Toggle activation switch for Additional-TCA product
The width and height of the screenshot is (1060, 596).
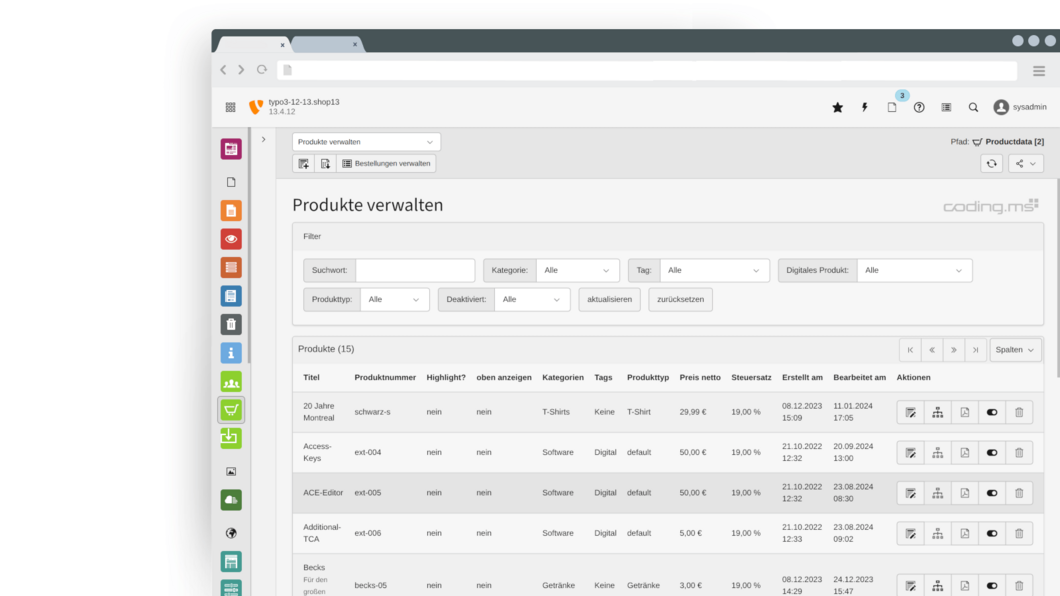[x=991, y=533]
